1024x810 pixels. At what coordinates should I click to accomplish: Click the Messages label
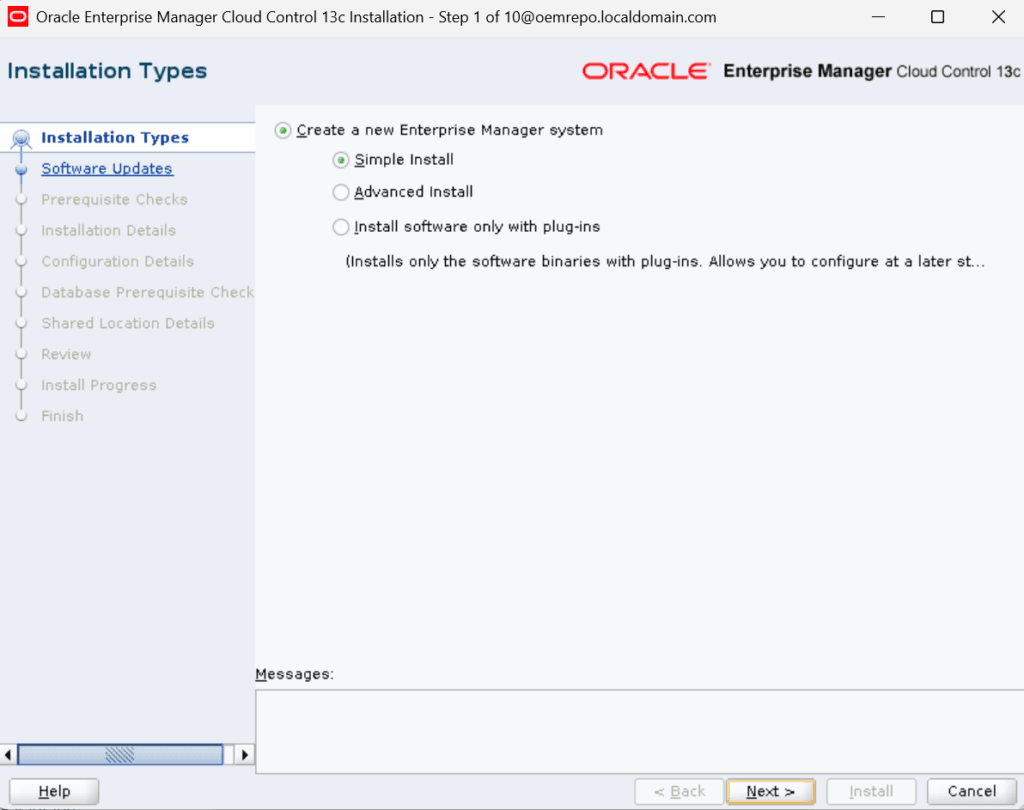point(295,674)
